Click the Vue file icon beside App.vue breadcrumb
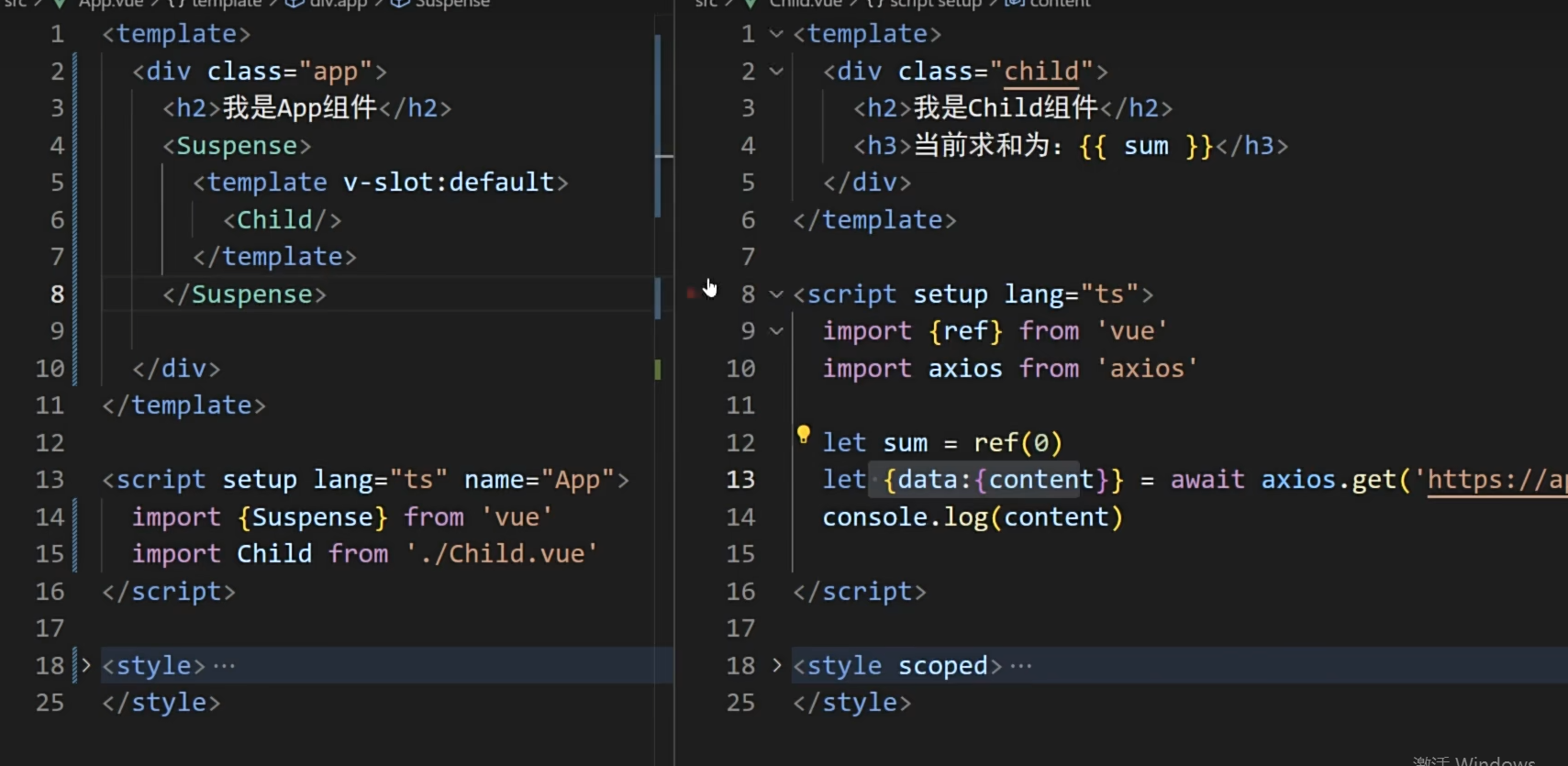 pyautogui.click(x=61, y=3)
